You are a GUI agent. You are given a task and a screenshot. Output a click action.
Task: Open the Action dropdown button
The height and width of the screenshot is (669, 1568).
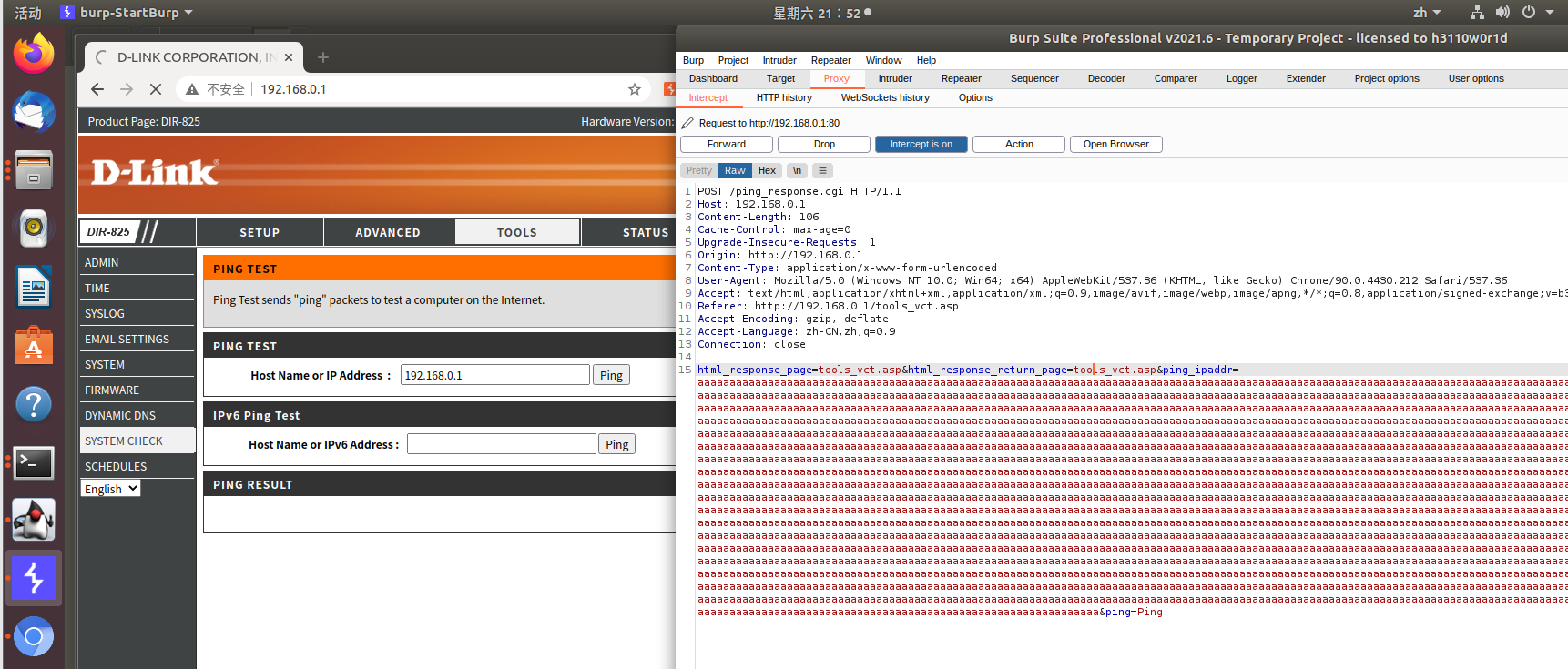1019,144
